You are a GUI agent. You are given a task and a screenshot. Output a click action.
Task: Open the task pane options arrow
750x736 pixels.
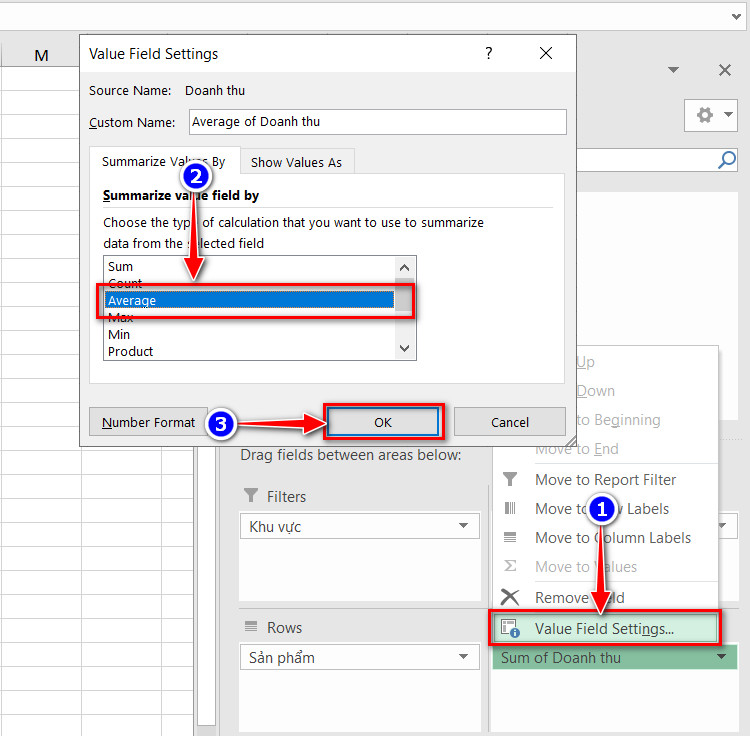click(x=673, y=70)
